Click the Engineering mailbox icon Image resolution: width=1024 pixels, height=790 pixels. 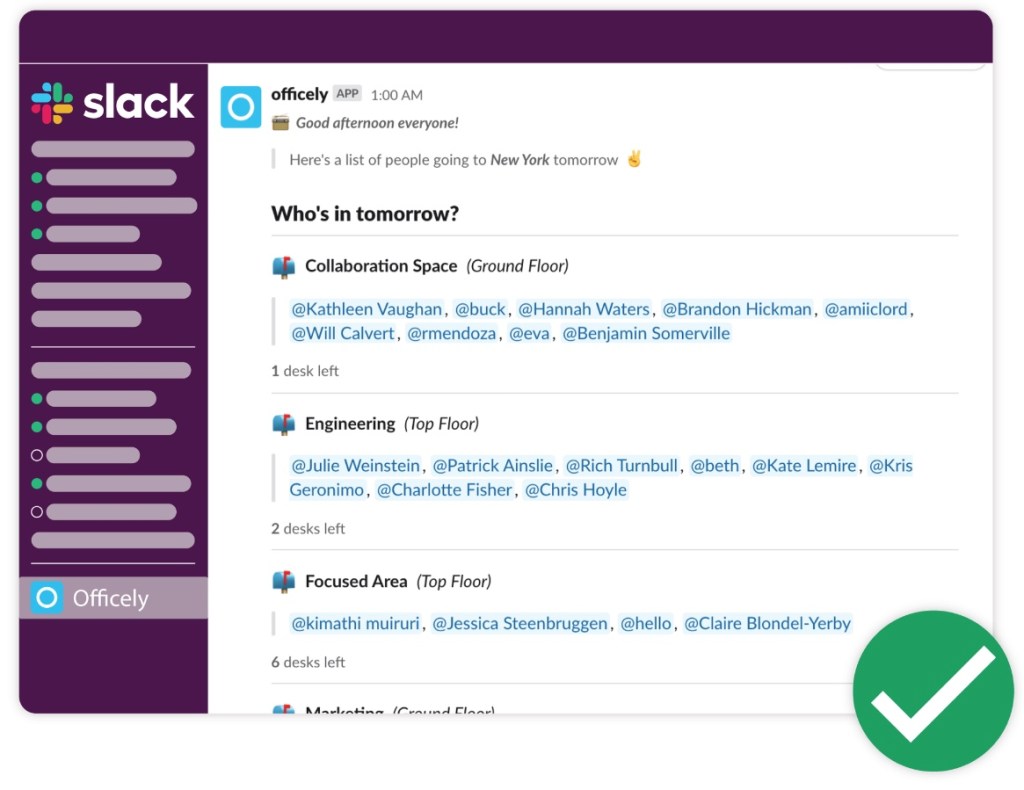pos(284,424)
